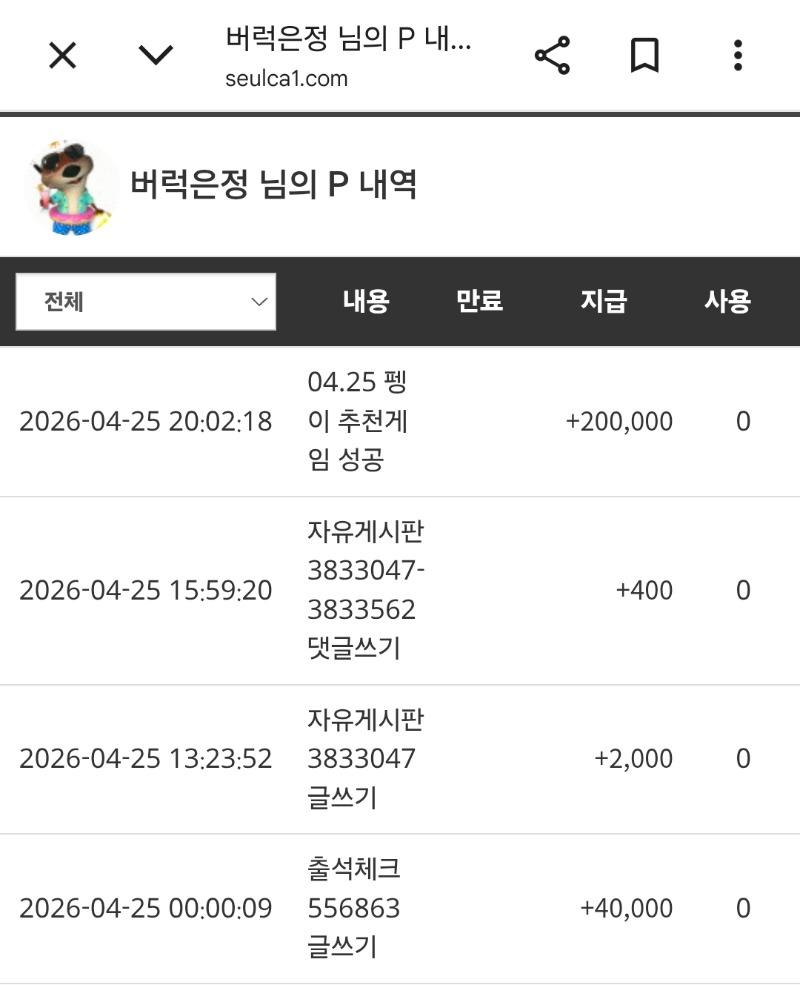Click the 내용 column header
The height and width of the screenshot is (985, 800).
click(366, 301)
